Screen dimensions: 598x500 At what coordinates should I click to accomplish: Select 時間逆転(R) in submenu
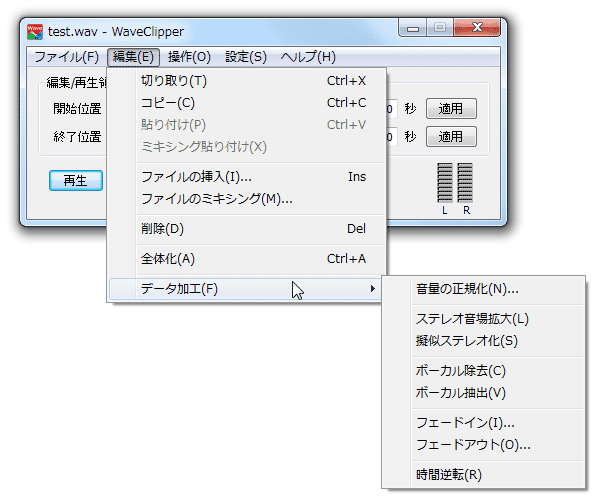(484, 475)
